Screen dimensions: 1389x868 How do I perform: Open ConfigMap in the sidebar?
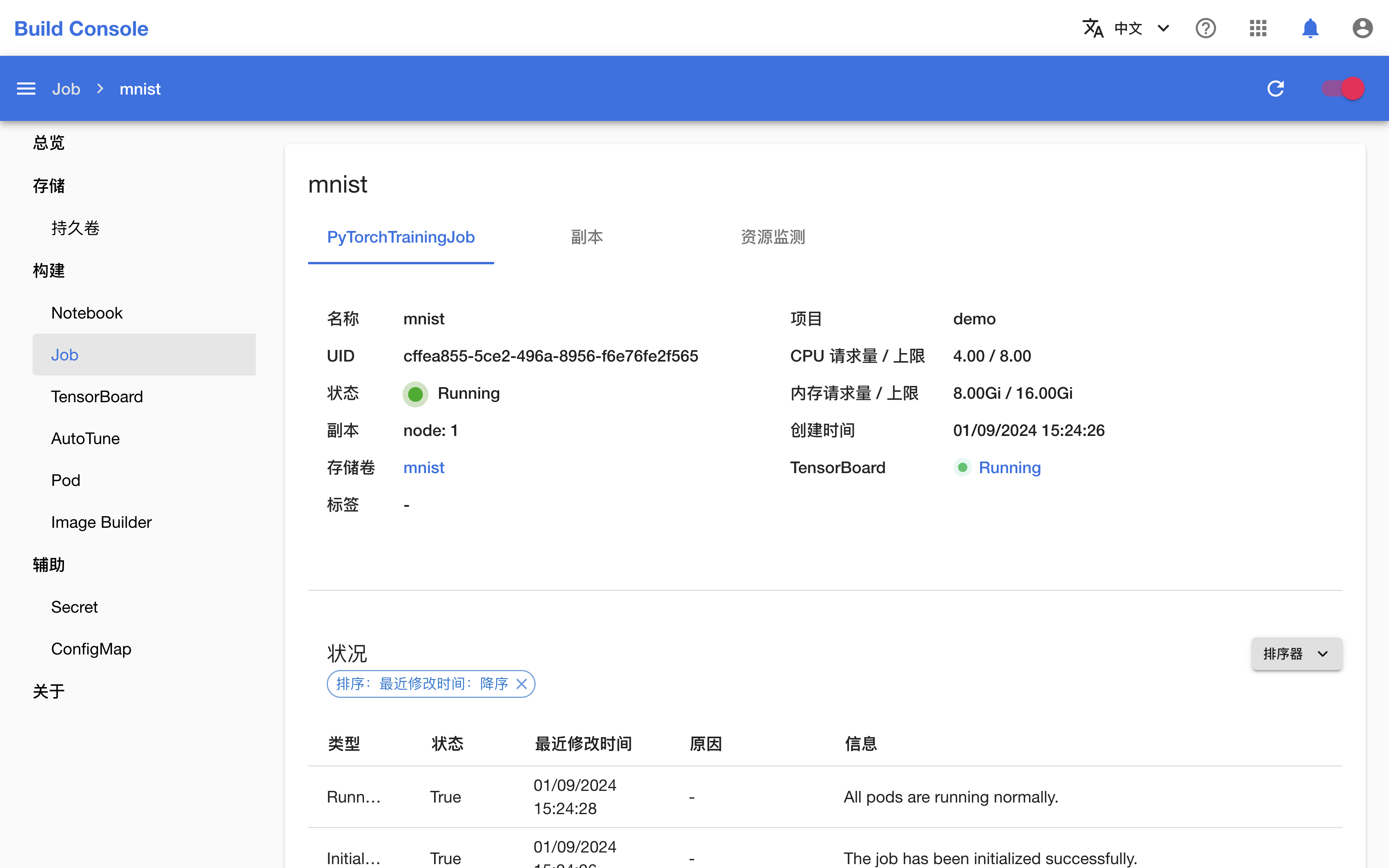point(91,649)
